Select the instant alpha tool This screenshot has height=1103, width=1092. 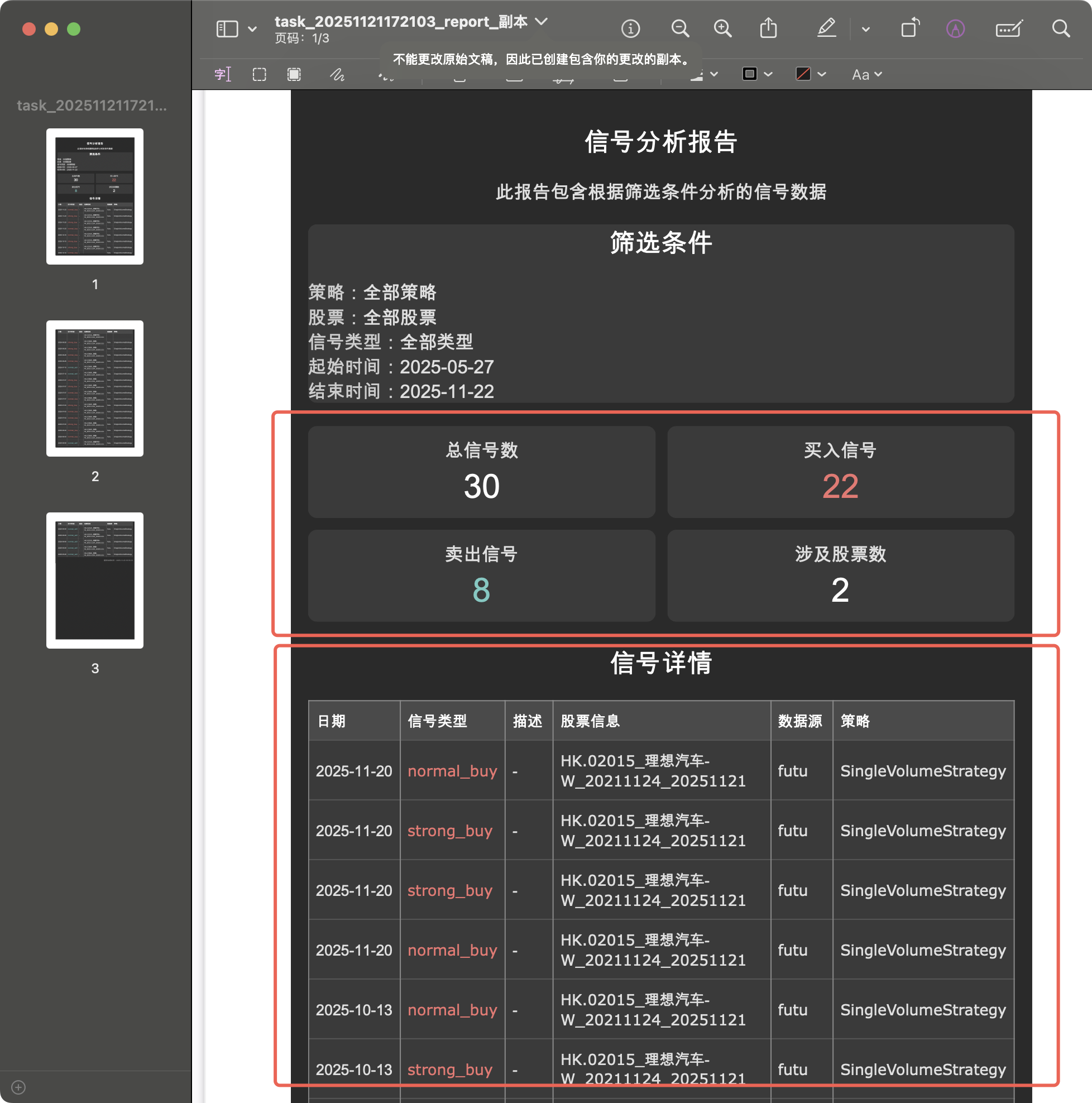click(x=294, y=74)
